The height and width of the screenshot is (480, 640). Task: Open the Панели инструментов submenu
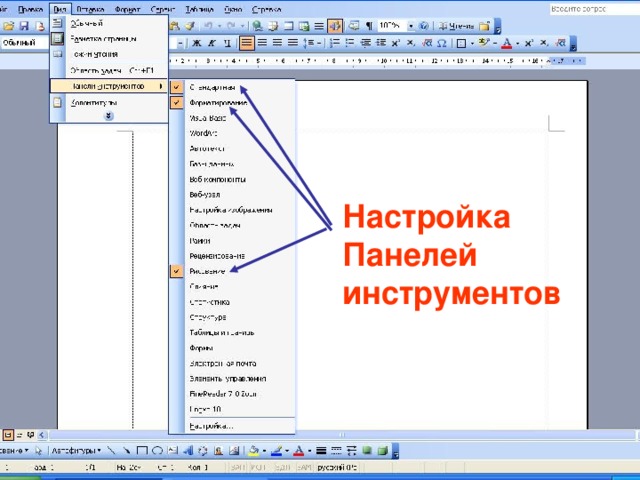click(109, 86)
